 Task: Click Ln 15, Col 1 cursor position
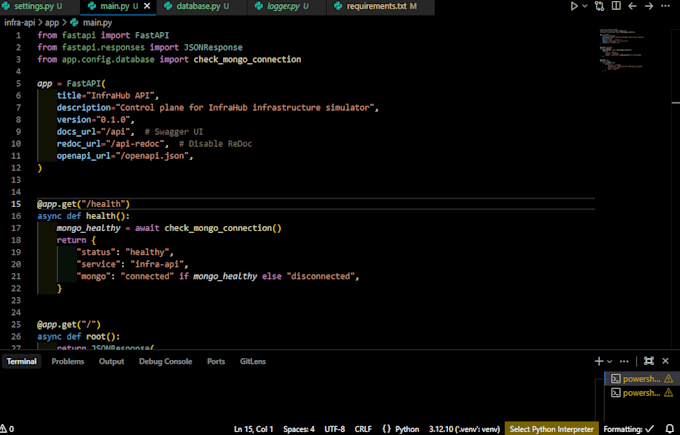(x=254, y=429)
